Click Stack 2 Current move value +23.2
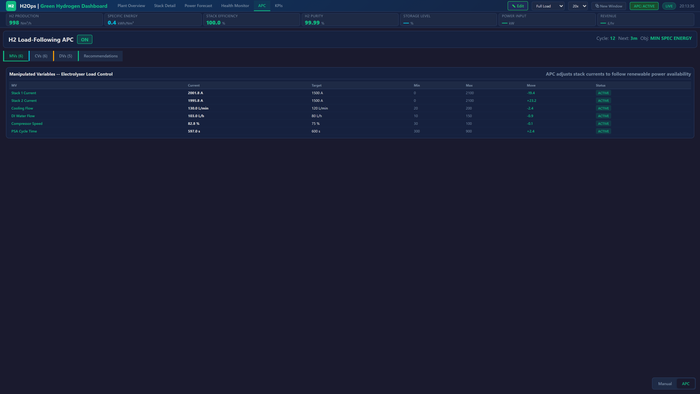The image size is (700, 394). 531,101
